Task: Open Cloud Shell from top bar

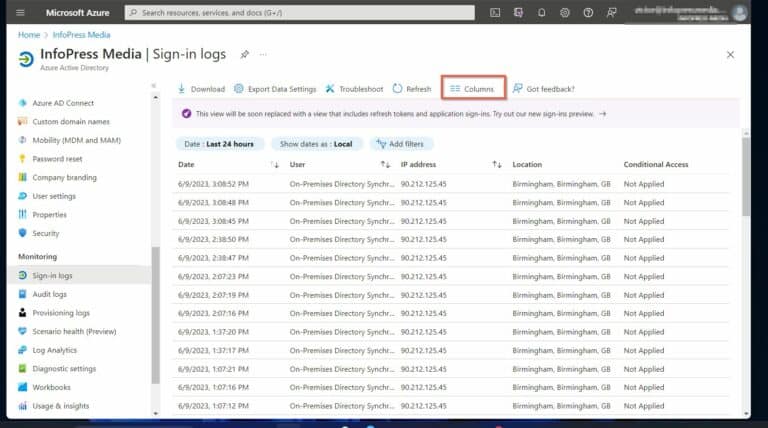Action: [495, 13]
